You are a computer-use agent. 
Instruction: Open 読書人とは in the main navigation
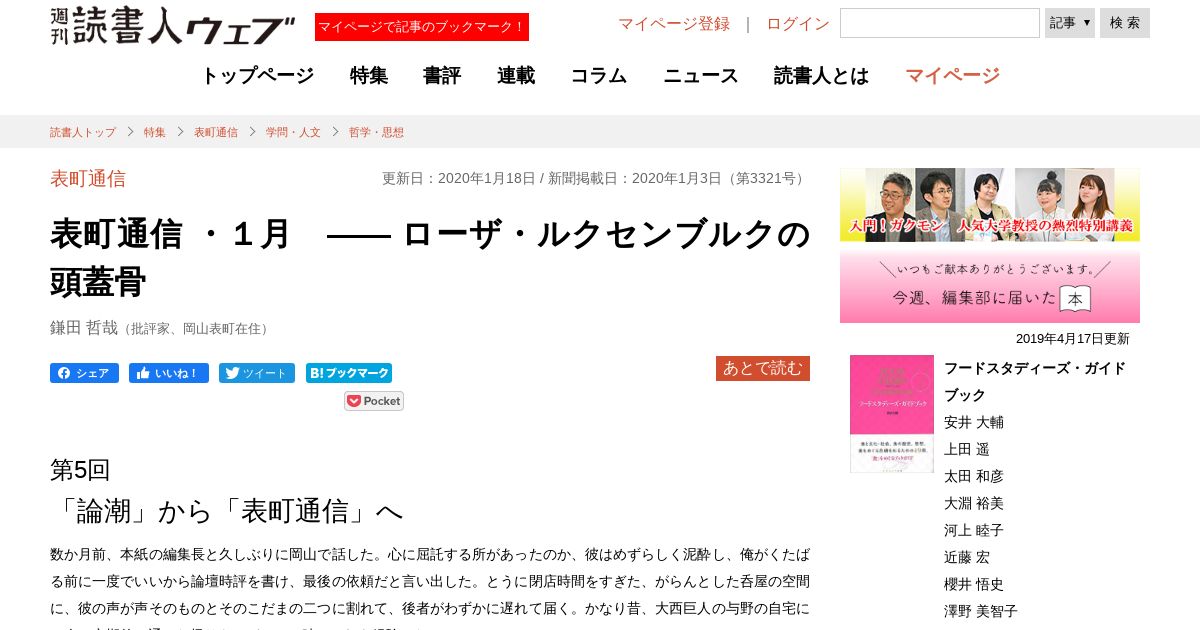pyautogui.click(x=822, y=75)
